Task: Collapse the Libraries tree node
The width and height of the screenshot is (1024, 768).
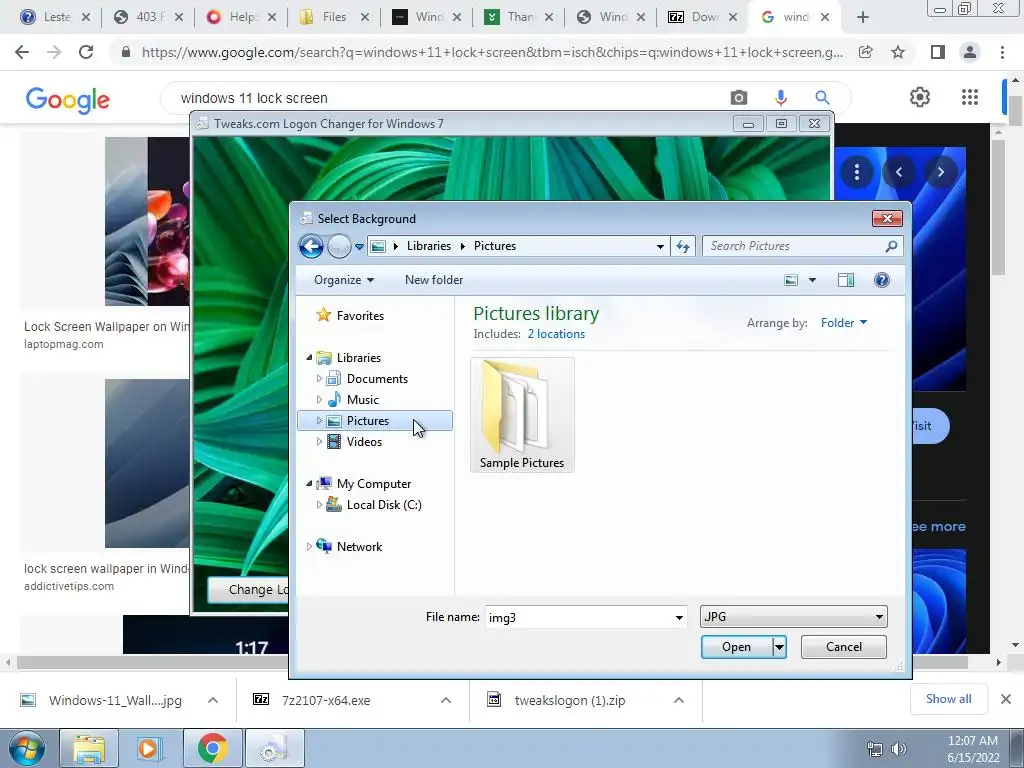Action: 310,357
